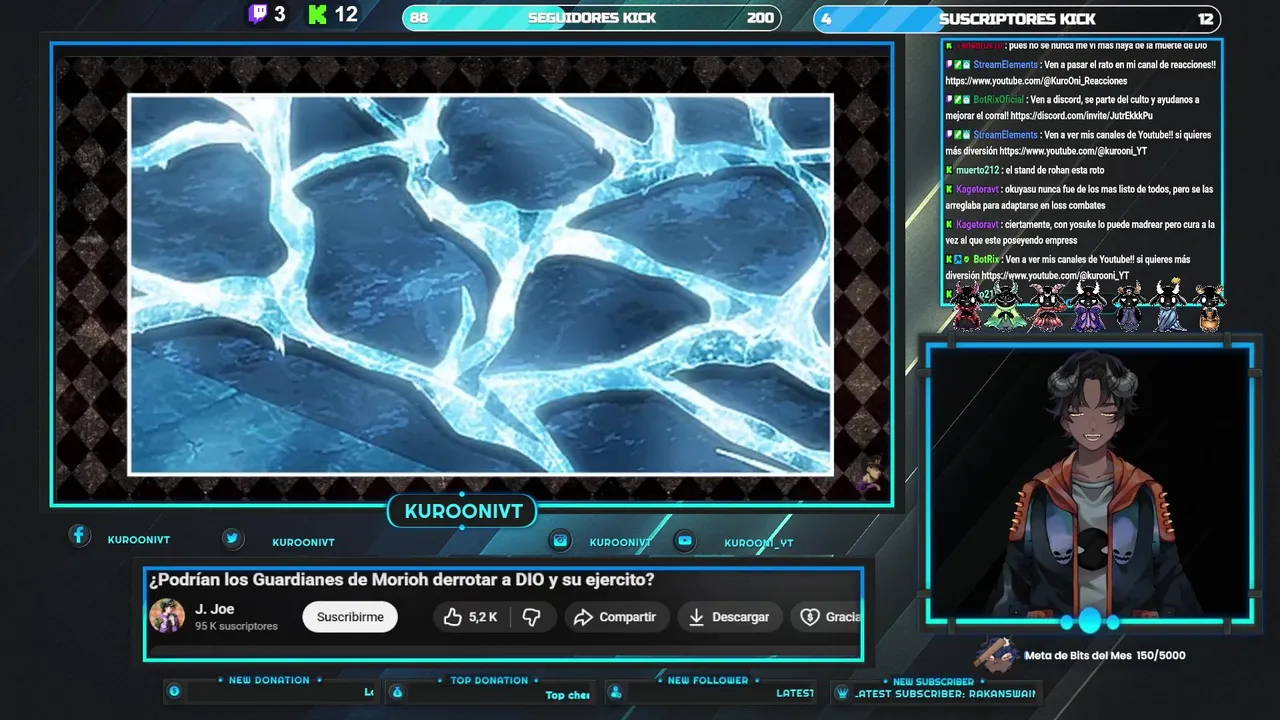Click the Compartir button
The height and width of the screenshot is (720, 1280).
[616, 617]
